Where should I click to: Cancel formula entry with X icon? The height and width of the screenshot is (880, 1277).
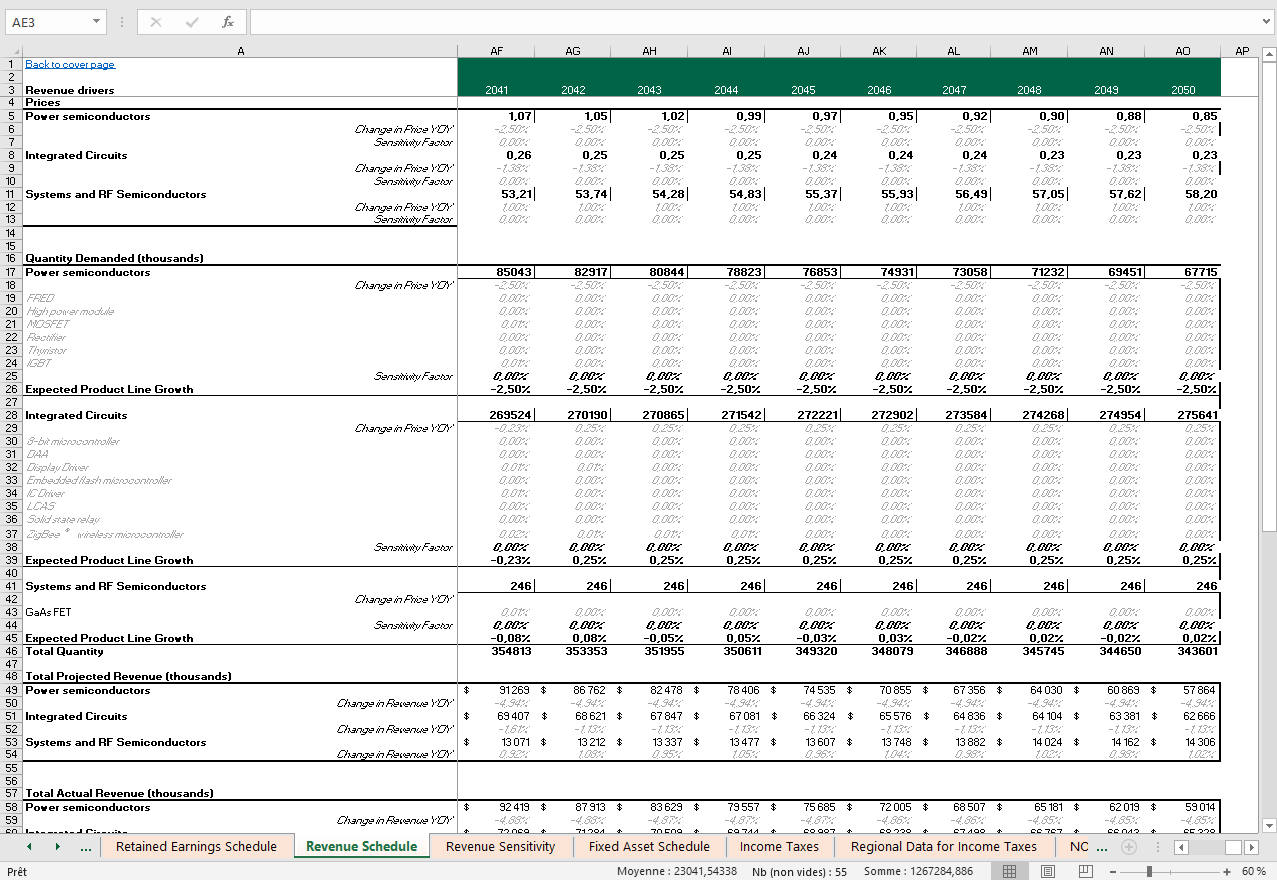(156, 22)
